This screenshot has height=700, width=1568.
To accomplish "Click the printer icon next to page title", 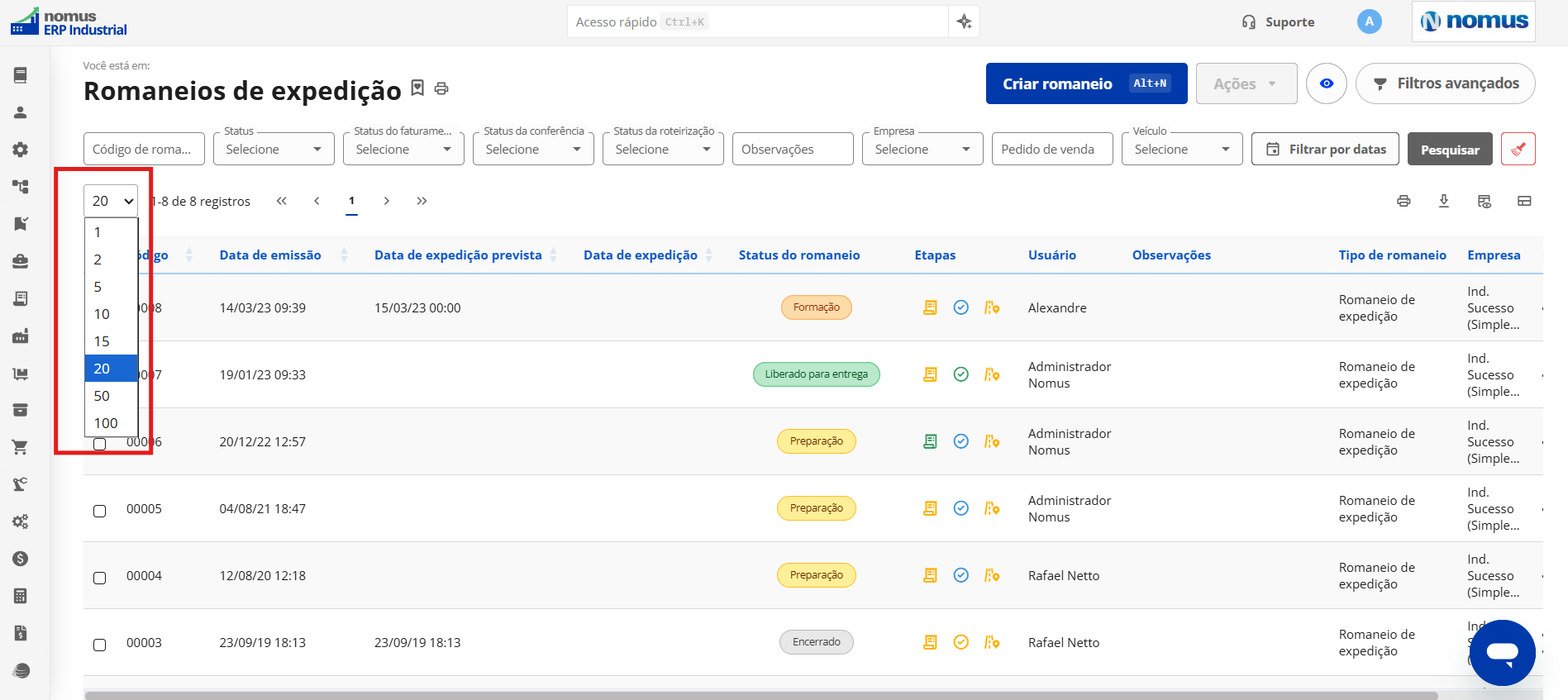I will 441,88.
